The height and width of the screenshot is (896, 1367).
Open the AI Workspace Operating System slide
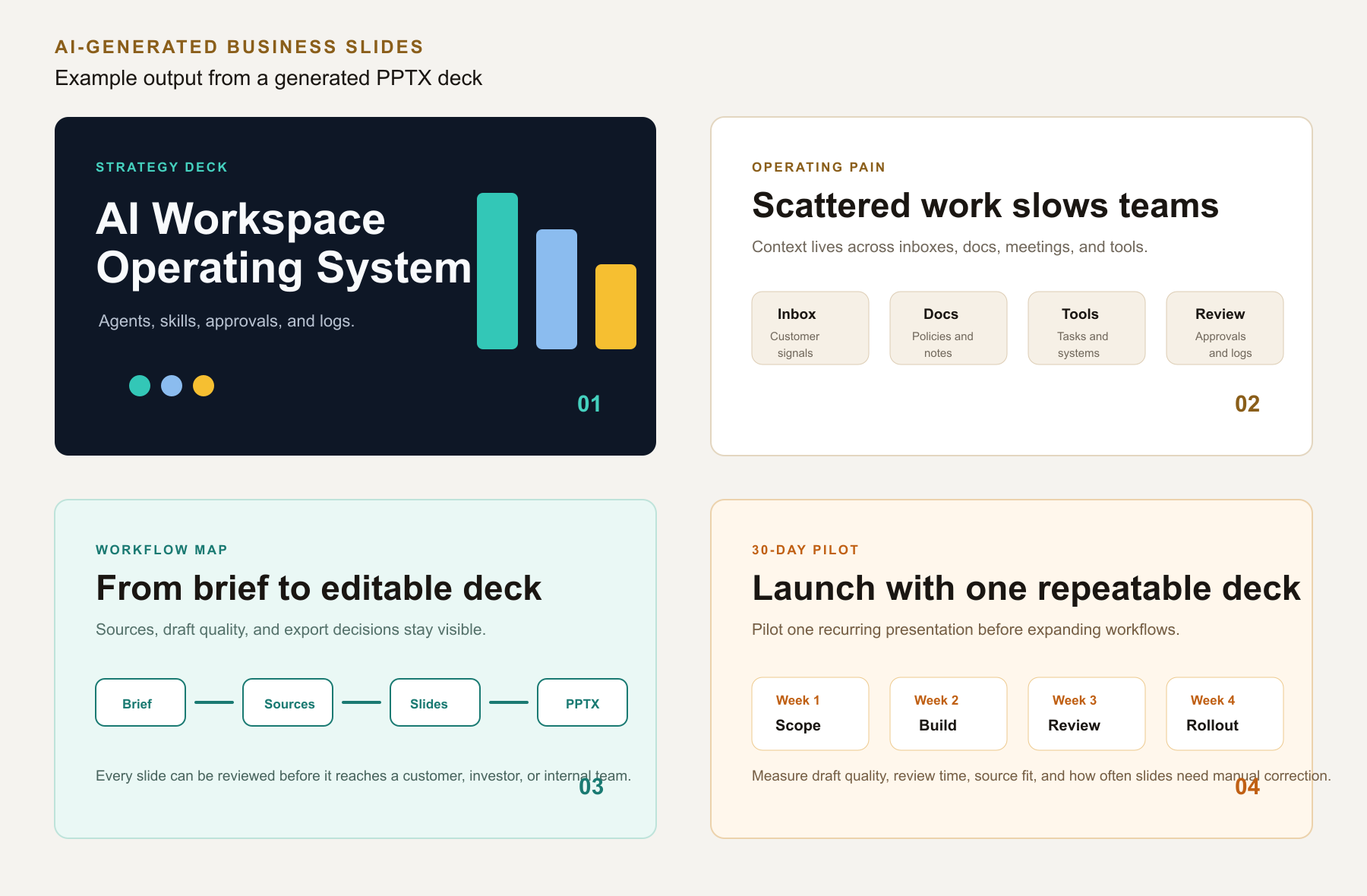[355, 286]
